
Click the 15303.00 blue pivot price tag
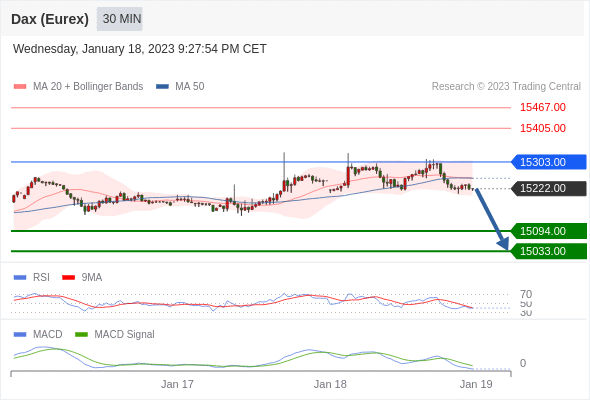pos(549,162)
